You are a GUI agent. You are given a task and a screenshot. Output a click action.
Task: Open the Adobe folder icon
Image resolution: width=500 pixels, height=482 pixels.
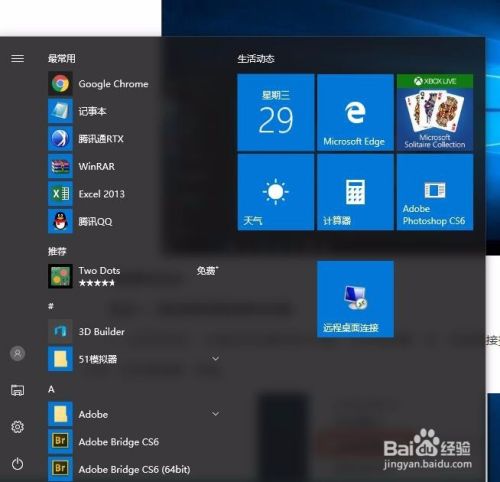click(60, 414)
